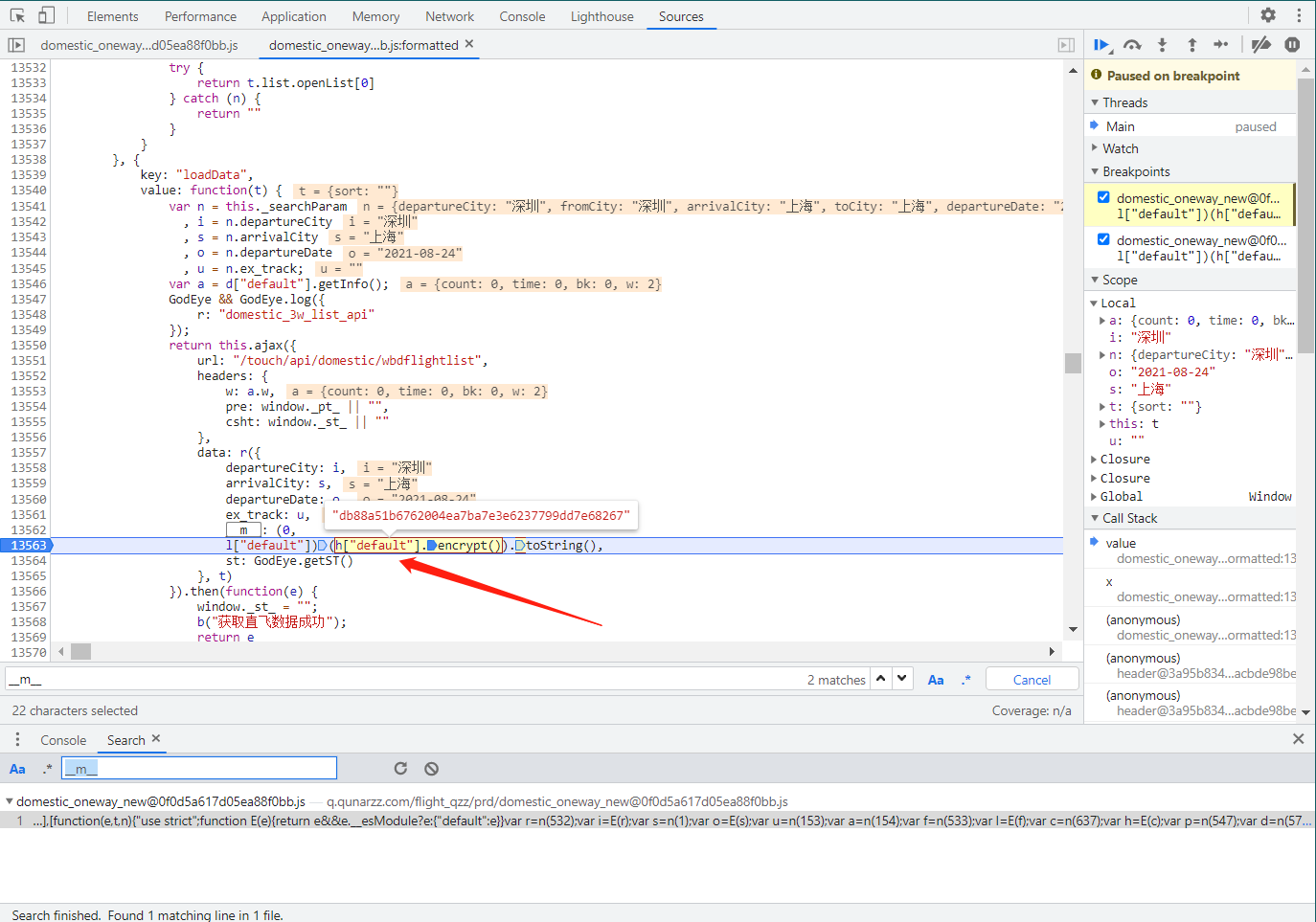Switch to the Elements tab
This screenshot has width=1316, height=922.
[112, 16]
